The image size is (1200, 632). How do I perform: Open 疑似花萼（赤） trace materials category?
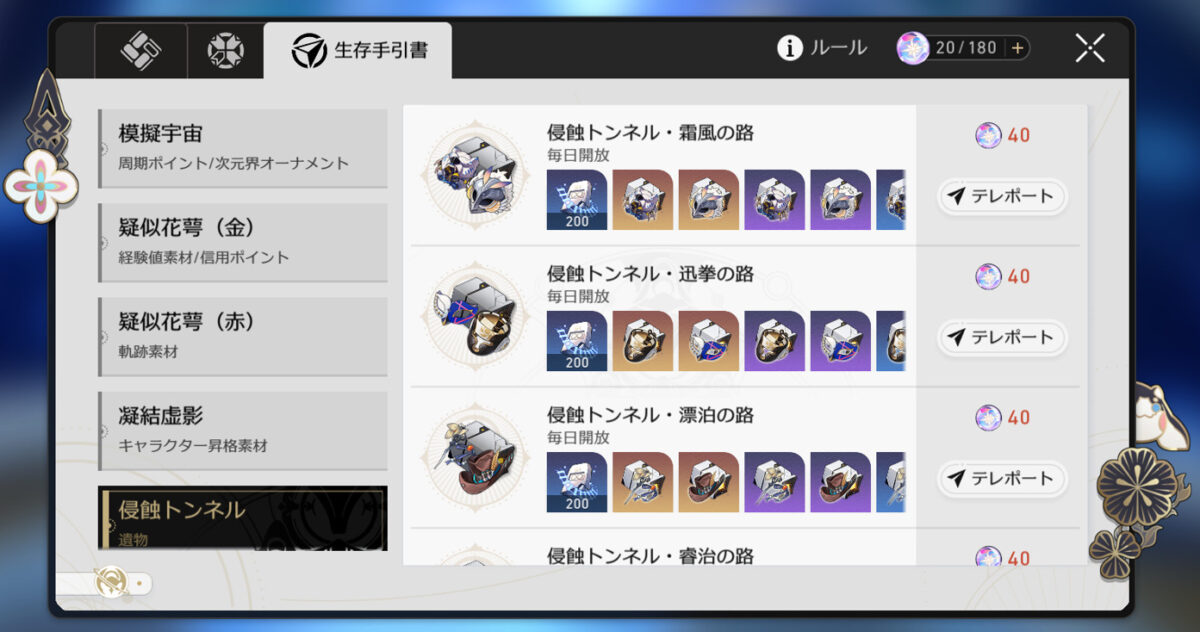point(243,337)
